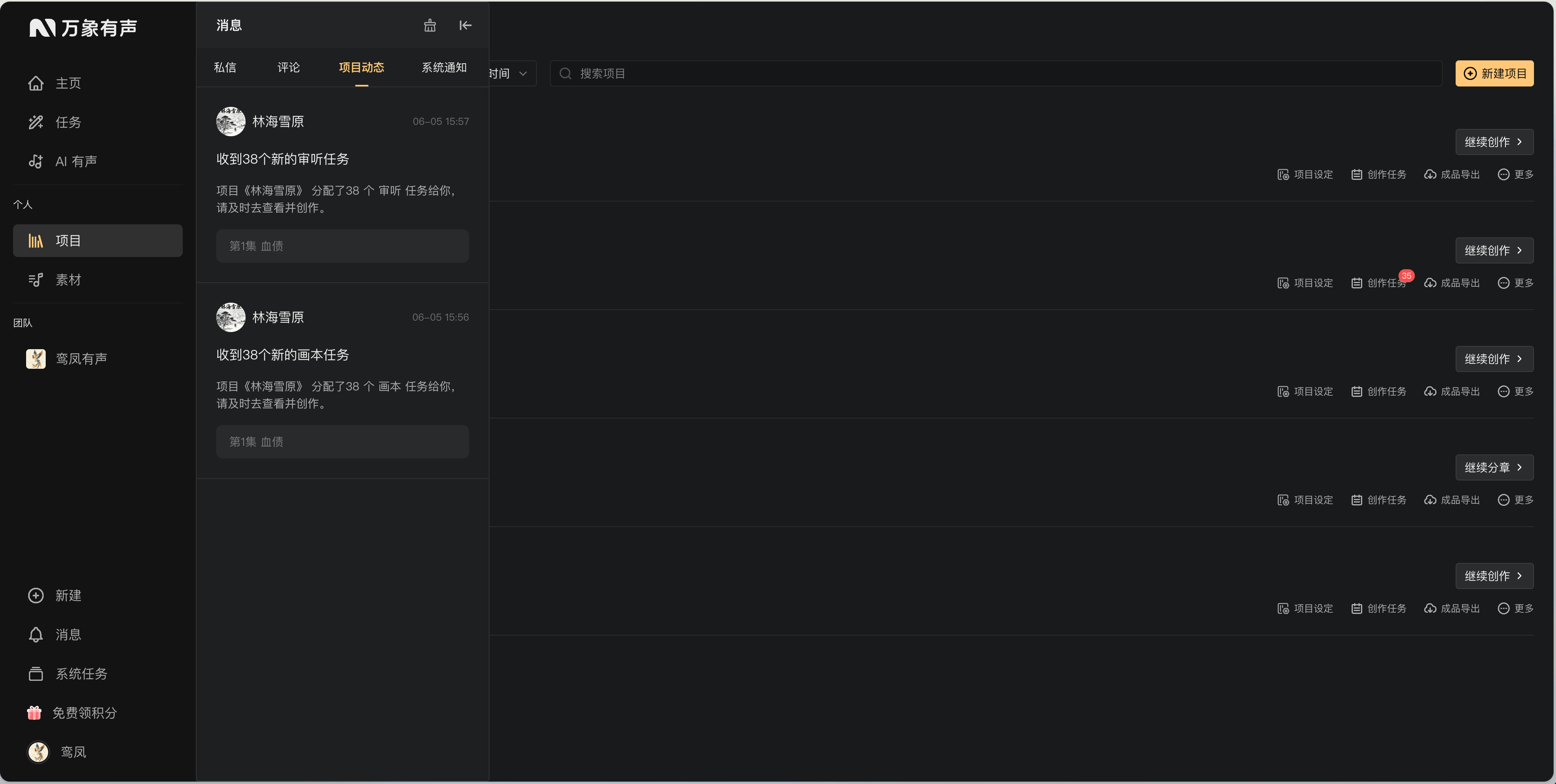Click 继续创作 on the second project row
1556x784 pixels.
pyautogui.click(x=1494, y=251)
